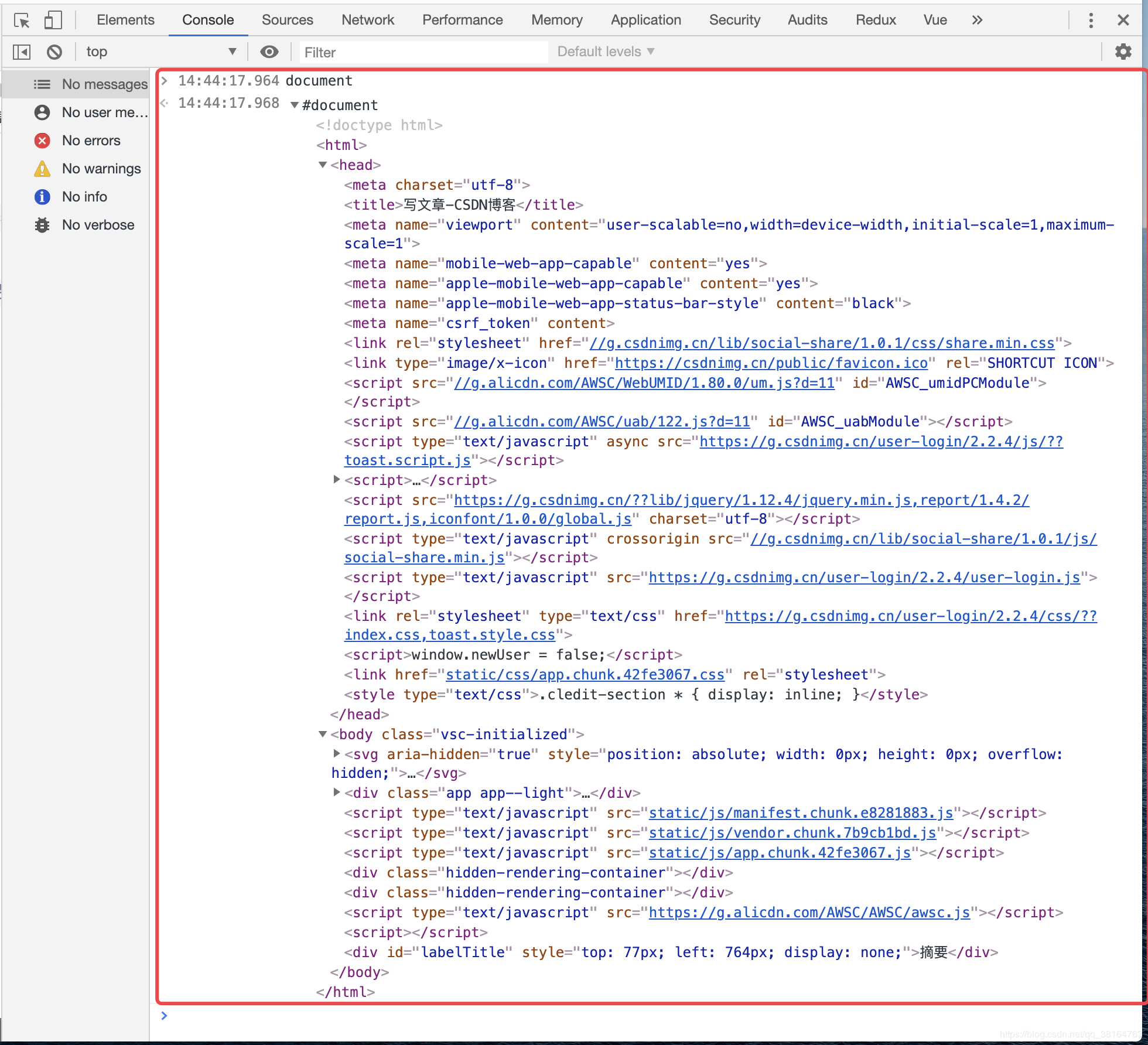The image size is (1148, 1045).
Task: Click the meta charset utf-8 line
Action: tap(437, 185)
